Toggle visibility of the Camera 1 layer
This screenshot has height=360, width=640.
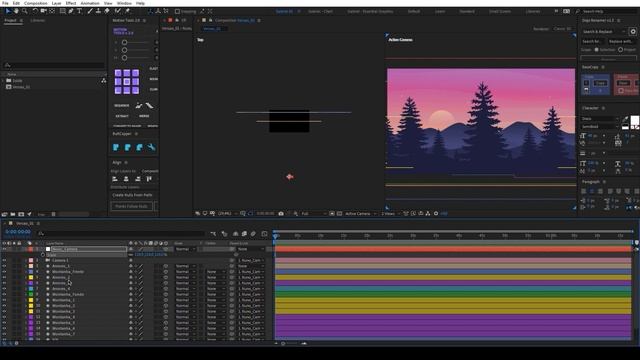4,260
